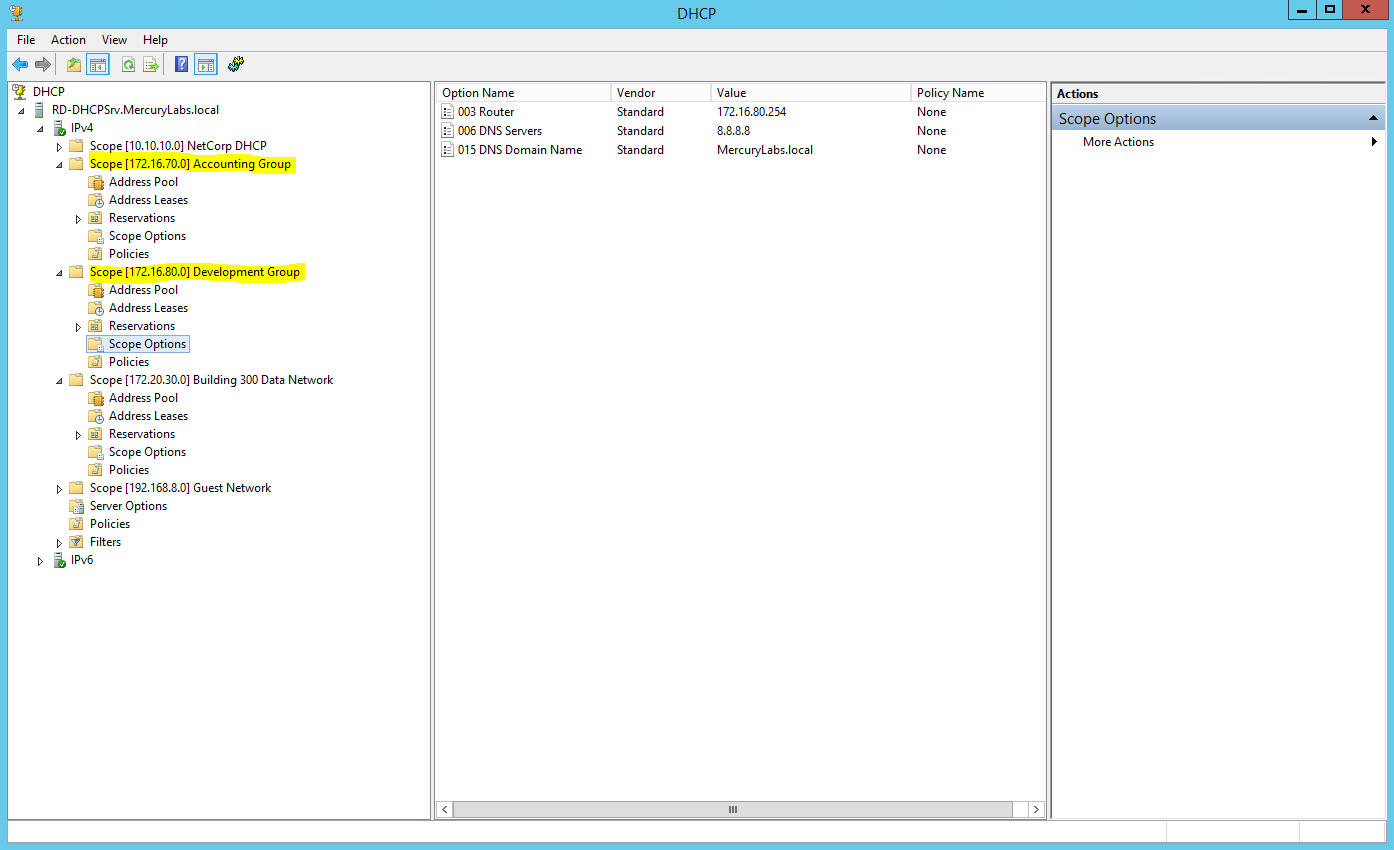Click the Export List toolbar icon
The height and width of the screenshot is (850, 1394).
tap(151, 65)
